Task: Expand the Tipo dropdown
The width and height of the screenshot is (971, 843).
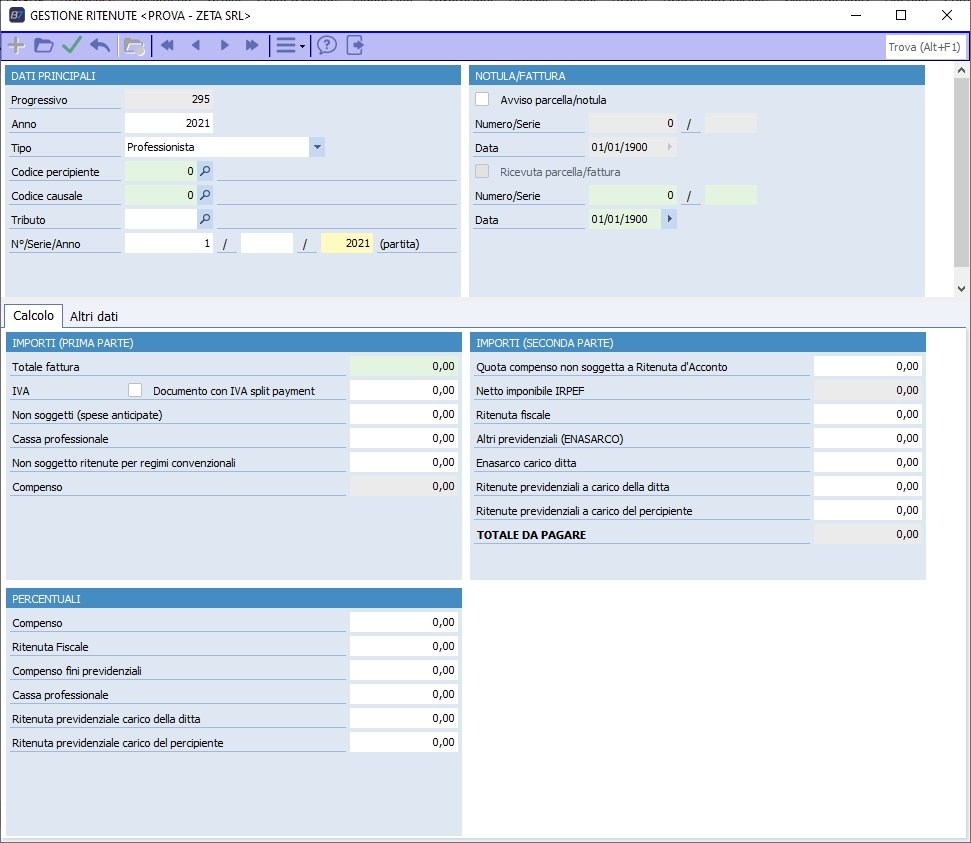Action: (x=317, y=147)
